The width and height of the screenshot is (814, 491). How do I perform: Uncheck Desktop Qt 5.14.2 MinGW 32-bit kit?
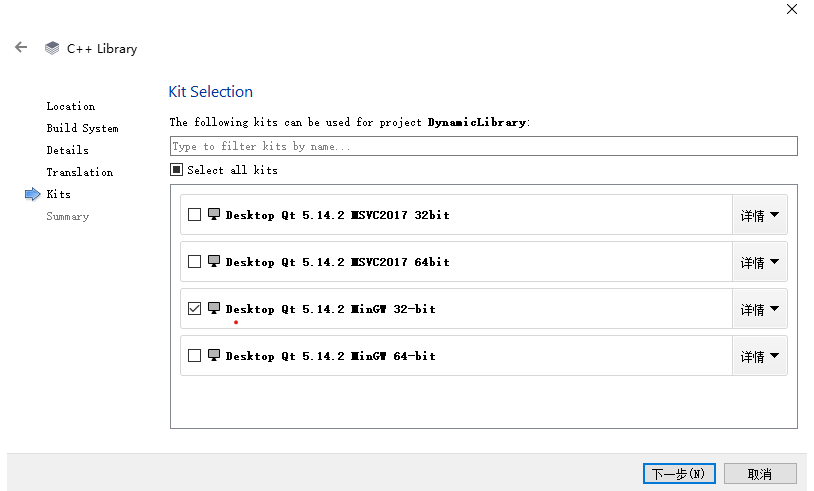tap(194, 309)
